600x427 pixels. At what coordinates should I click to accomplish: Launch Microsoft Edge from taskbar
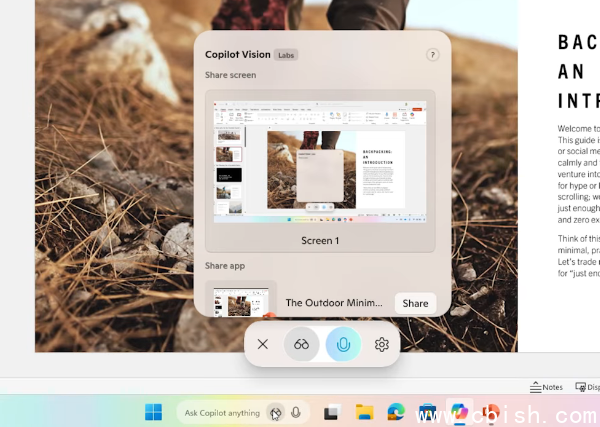click(396, 412)
